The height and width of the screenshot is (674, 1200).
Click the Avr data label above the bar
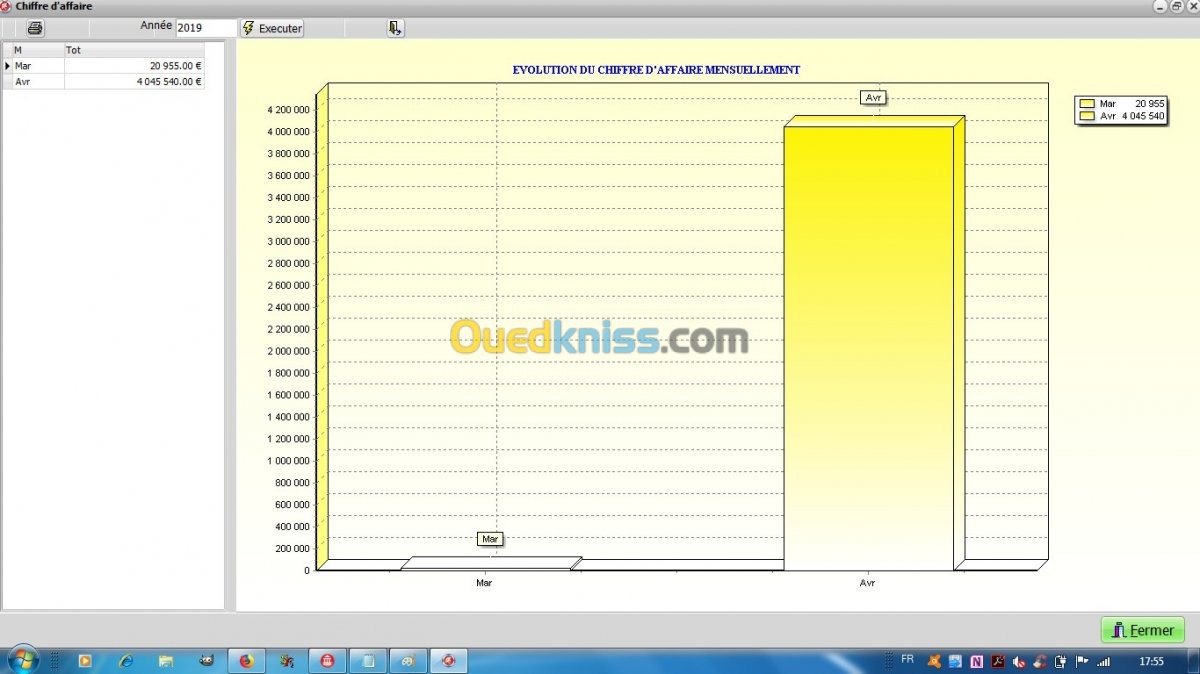[873, 97]
